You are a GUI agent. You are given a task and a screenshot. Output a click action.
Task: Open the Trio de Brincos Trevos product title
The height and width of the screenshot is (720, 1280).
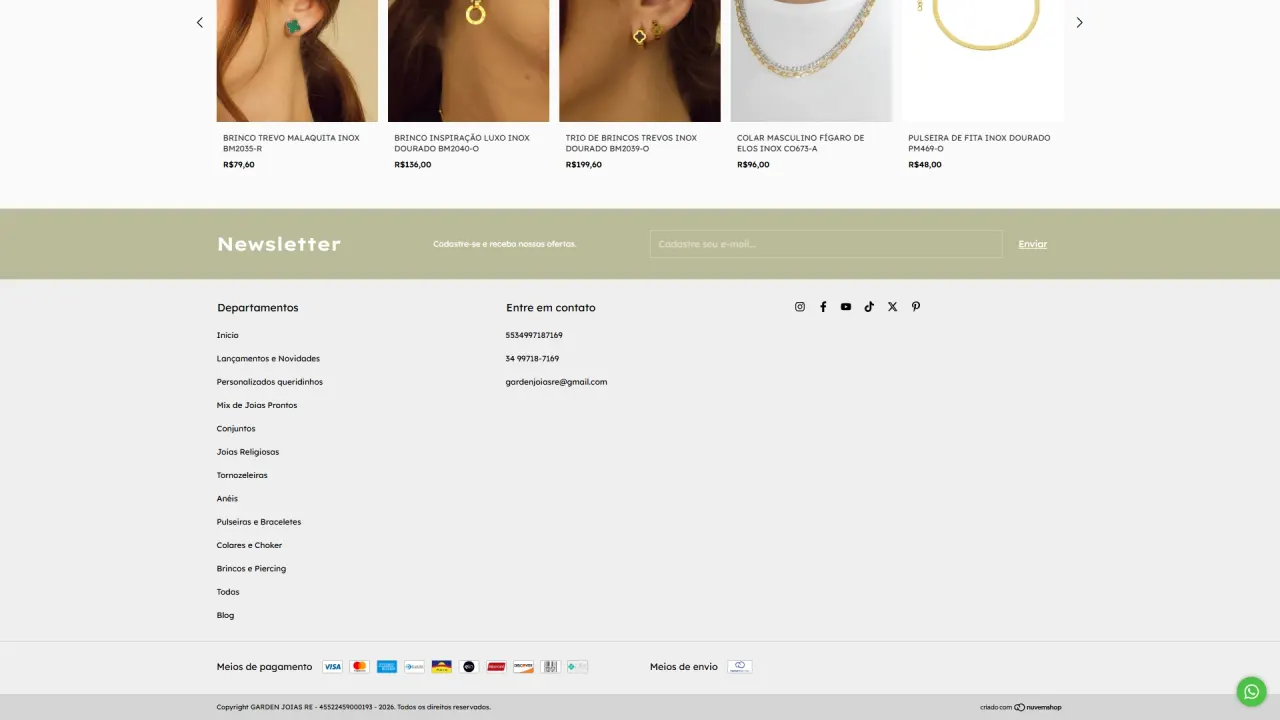631,143
